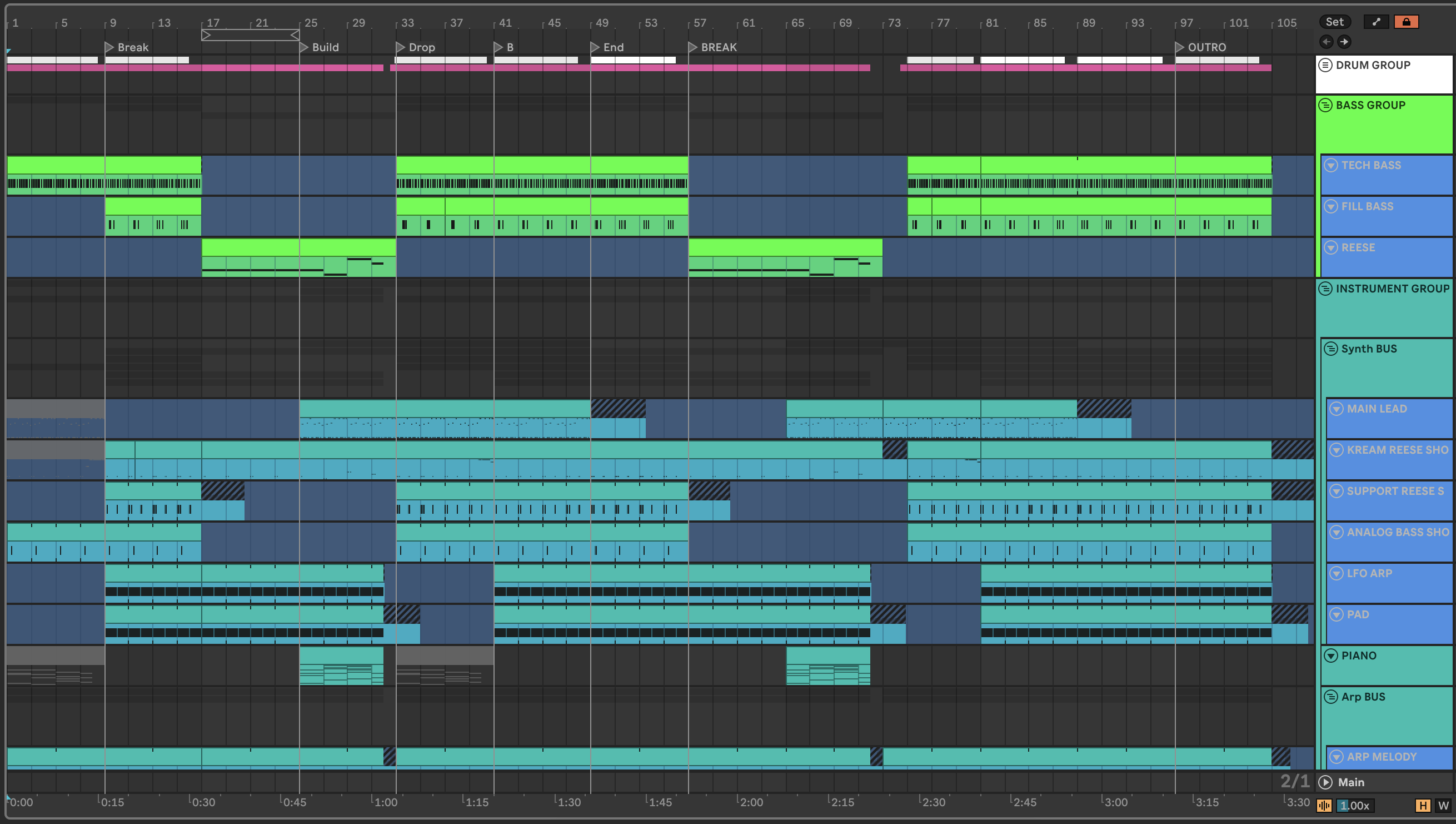Screen dimensions: 1456x824
Task: Collapse the DRUM GROUP track
Action: point(1325,65)
